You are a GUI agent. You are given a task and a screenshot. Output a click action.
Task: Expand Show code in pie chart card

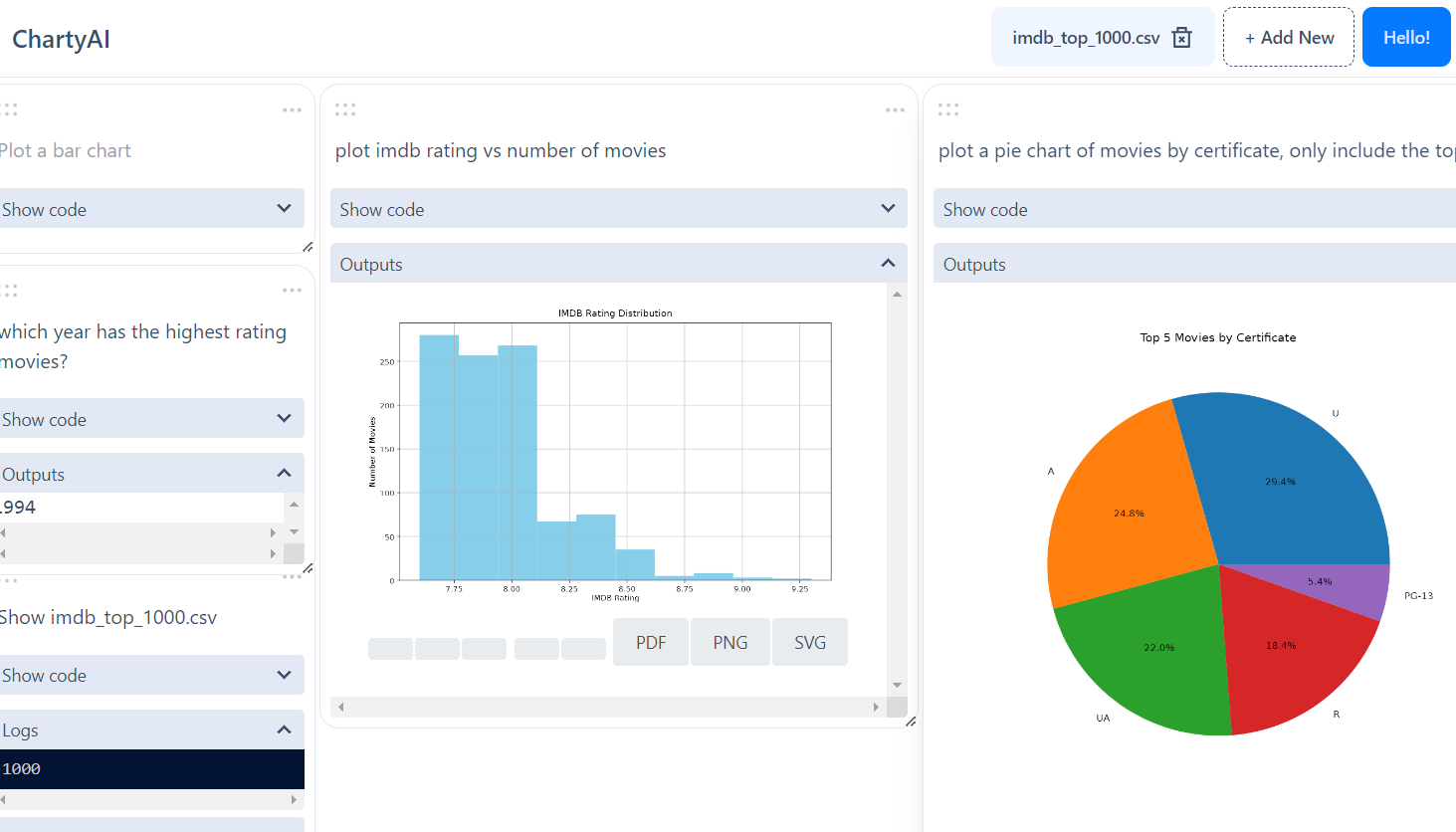[x=1194, y=209]
